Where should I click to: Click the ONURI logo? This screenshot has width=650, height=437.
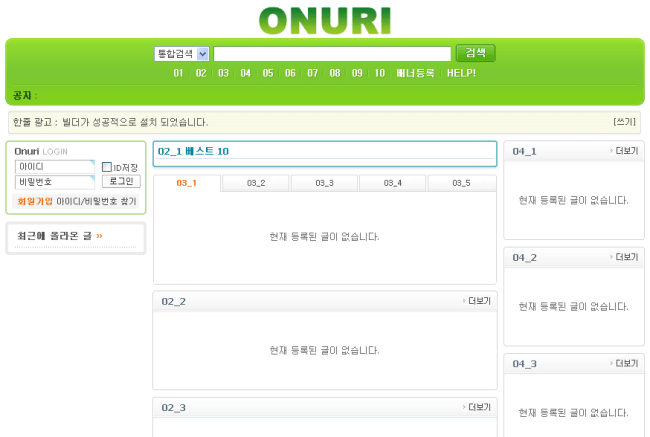pos(324,20)
